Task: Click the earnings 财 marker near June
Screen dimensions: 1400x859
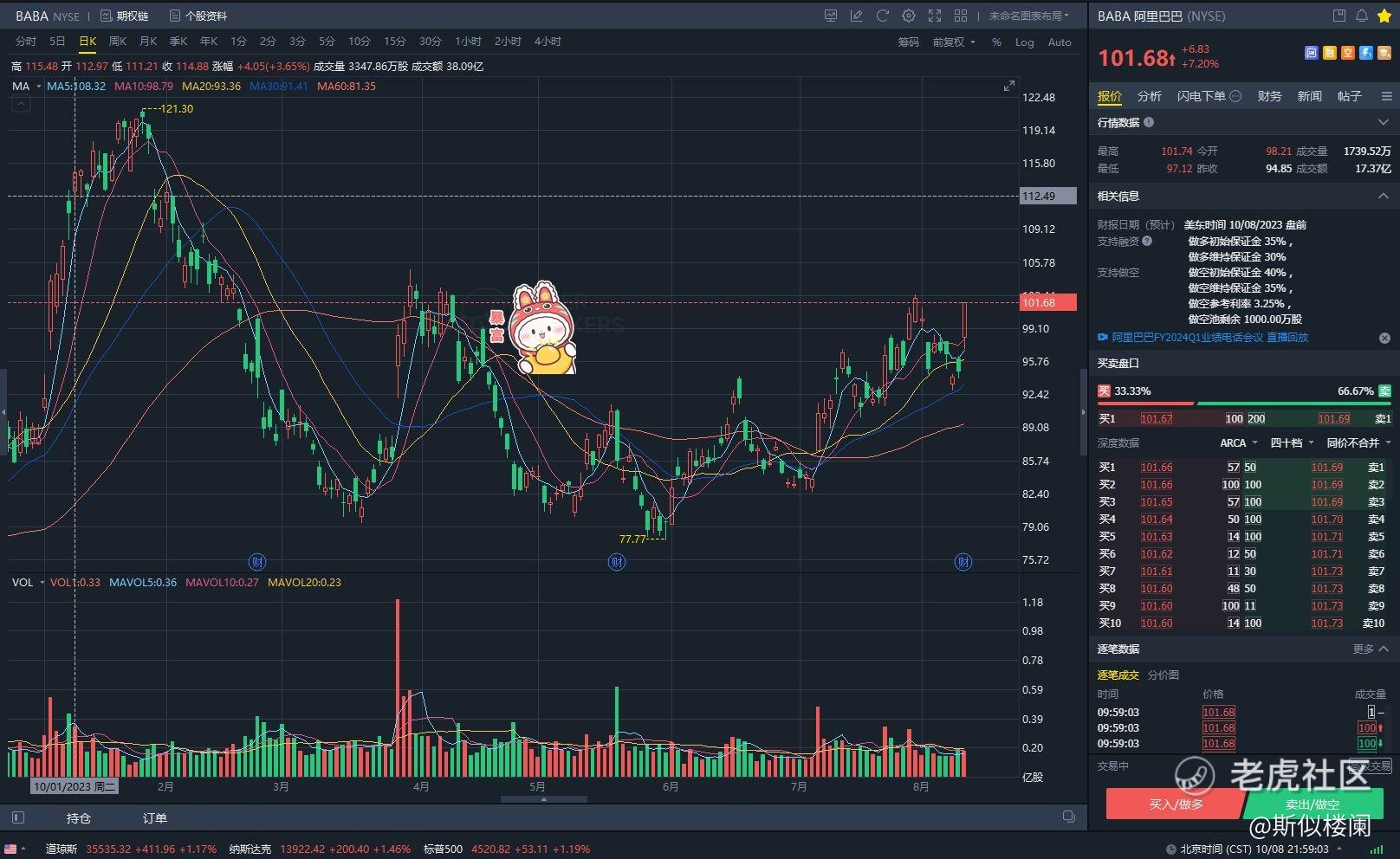Action: (x=617, y=562)
